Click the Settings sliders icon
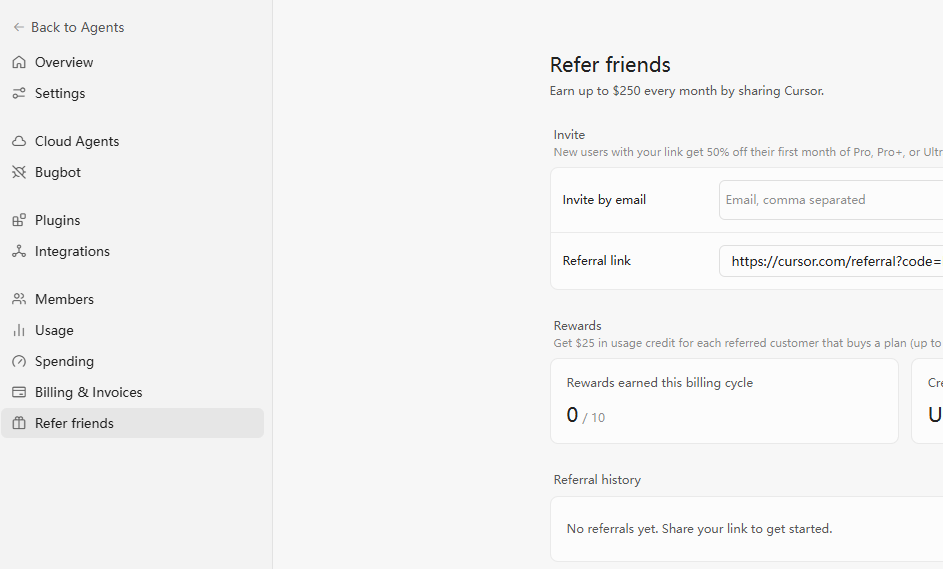This screenshot has width=943, height=569. tap(19, 93)
